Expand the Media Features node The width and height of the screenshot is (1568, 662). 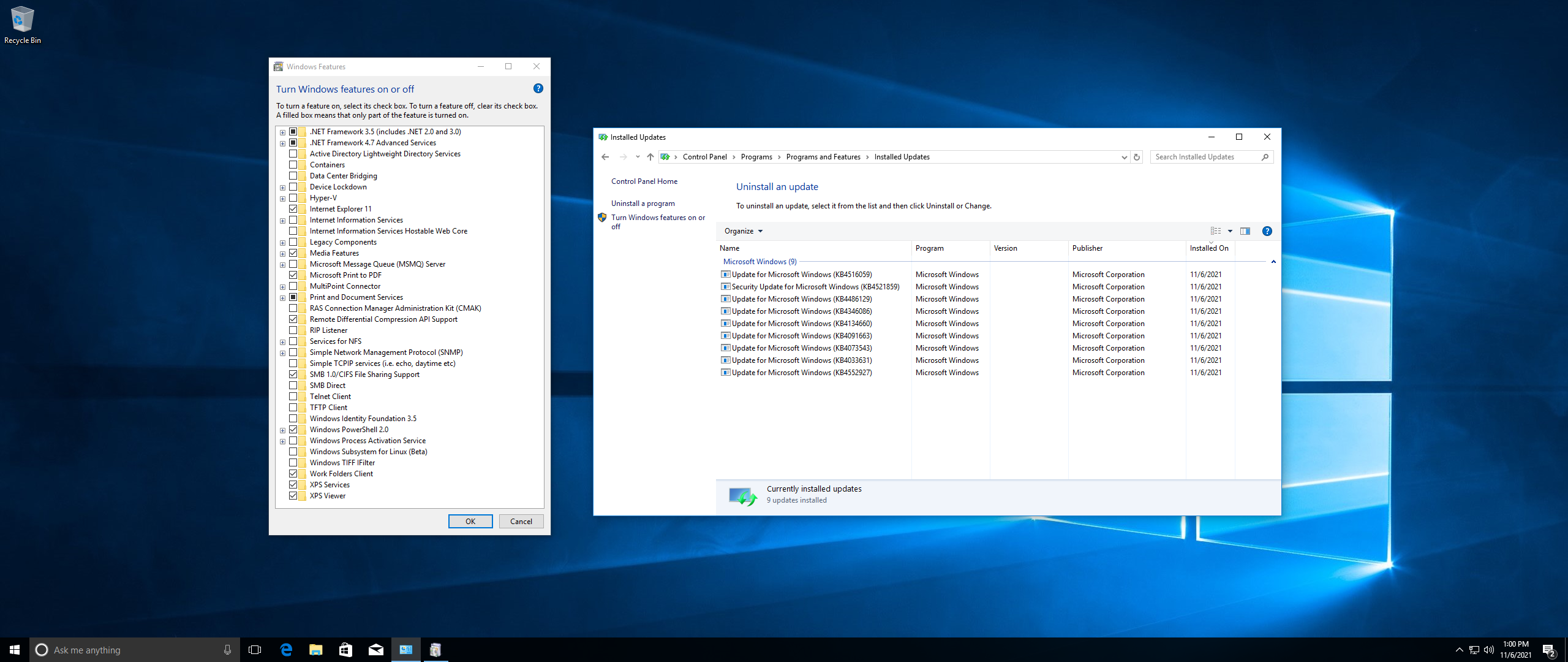(282, 254)
